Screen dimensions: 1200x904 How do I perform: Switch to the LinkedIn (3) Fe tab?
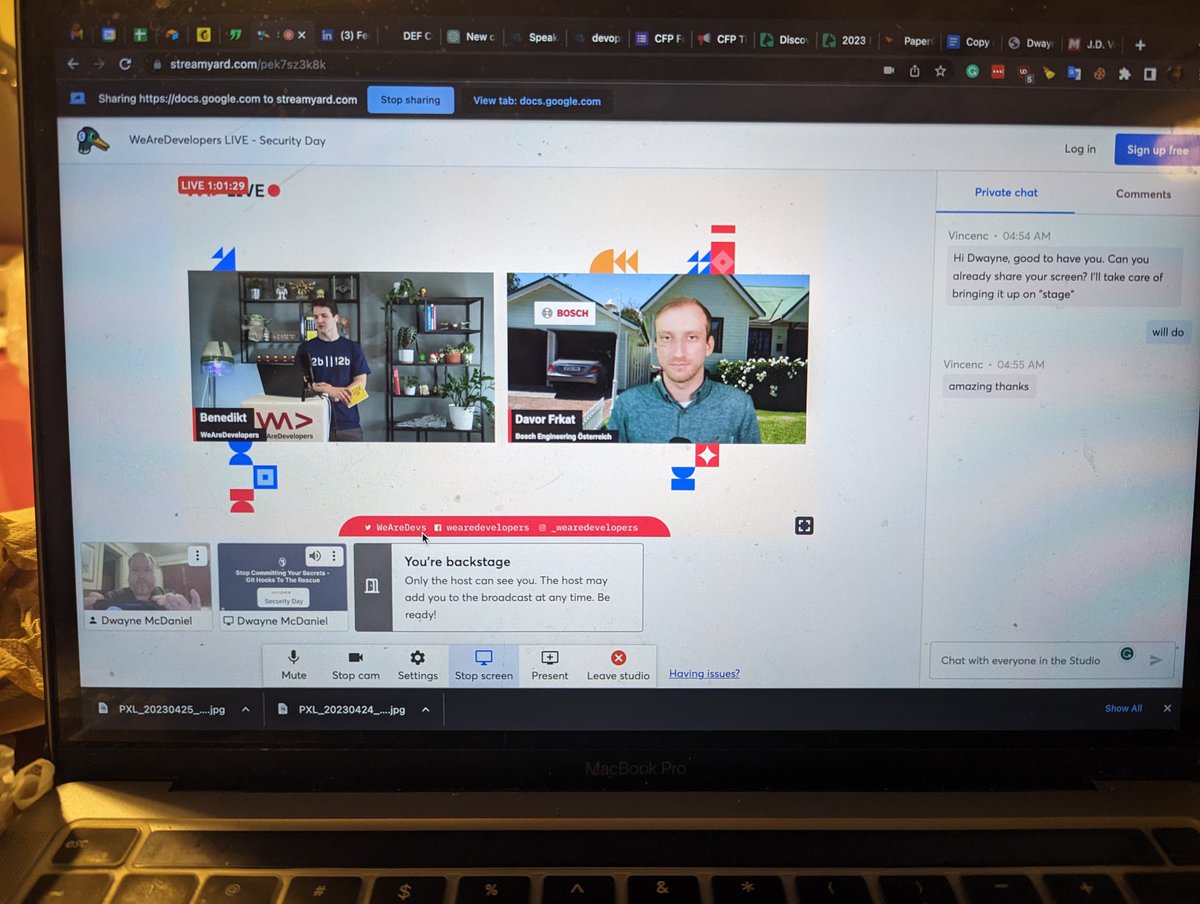coord(345,36)
